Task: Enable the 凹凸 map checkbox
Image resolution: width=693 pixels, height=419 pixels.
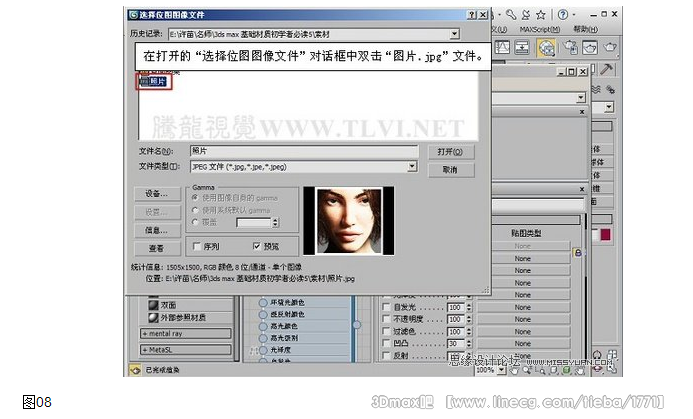Action: pyautogui.click(x=386, y=343)
